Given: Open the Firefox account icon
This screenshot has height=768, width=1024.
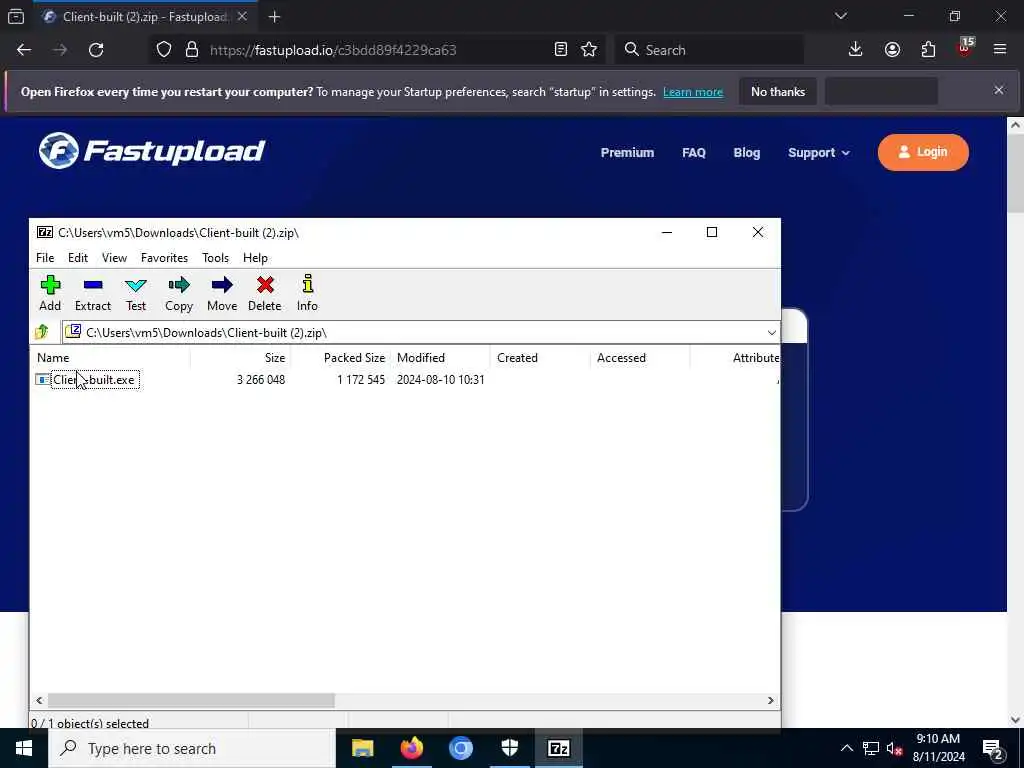Looking at the screenshot, I should (x=892, y=50).
